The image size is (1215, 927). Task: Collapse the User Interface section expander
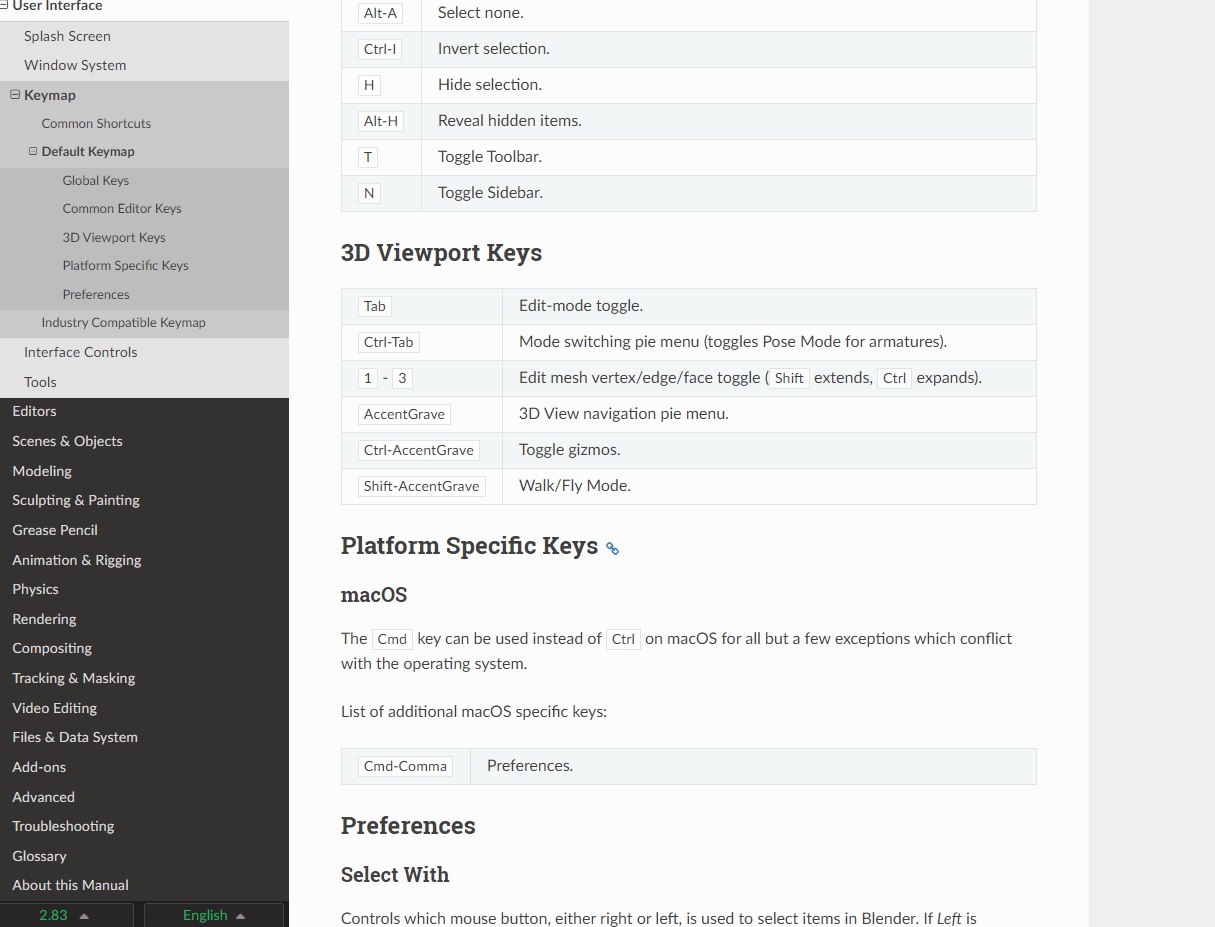click(x=5, y=6)
